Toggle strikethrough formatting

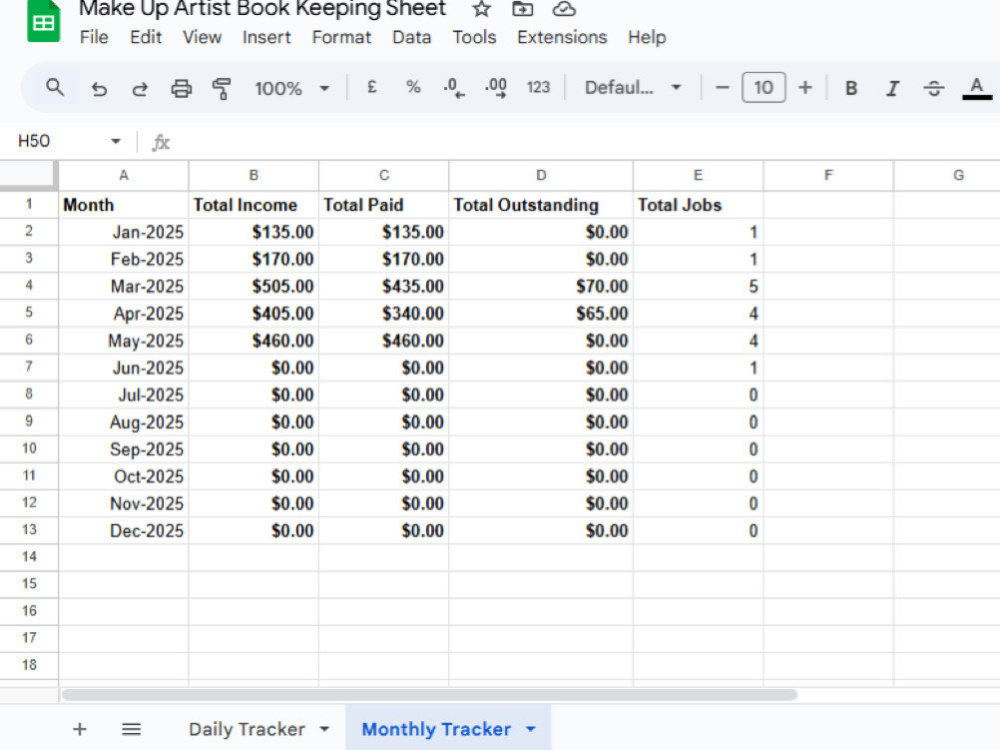(934, 88)
